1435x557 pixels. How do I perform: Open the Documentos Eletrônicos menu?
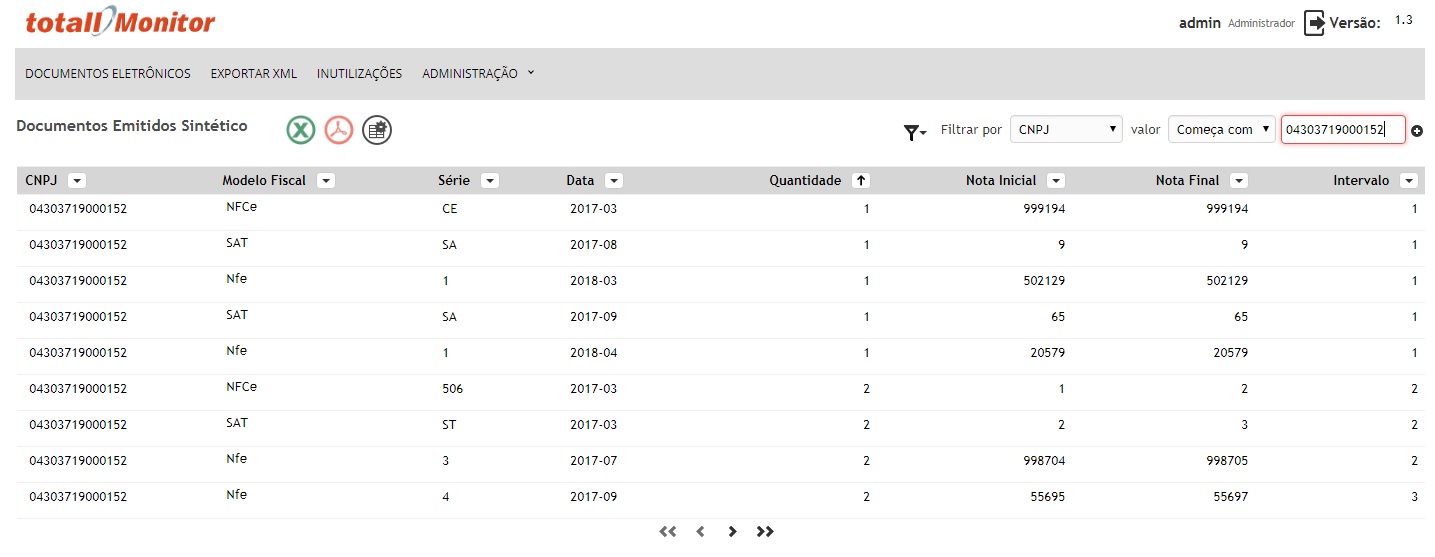(x=108, y=74)
